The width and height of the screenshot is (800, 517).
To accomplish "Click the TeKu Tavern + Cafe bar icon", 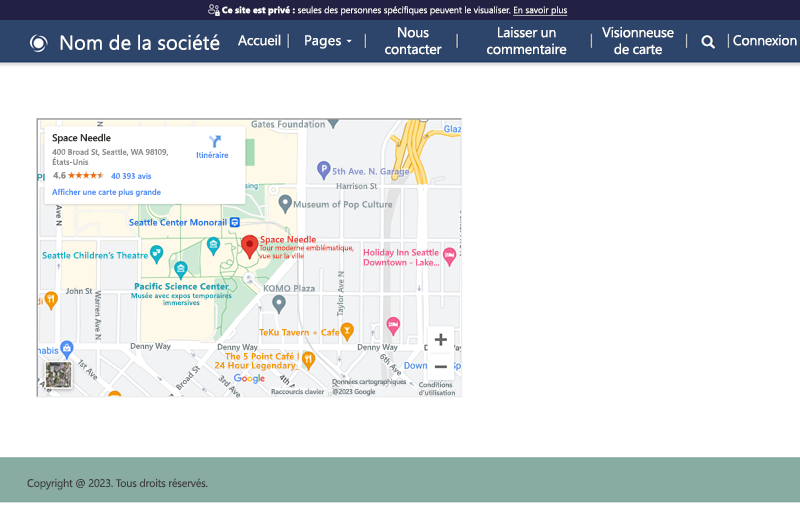I will 347,331.
